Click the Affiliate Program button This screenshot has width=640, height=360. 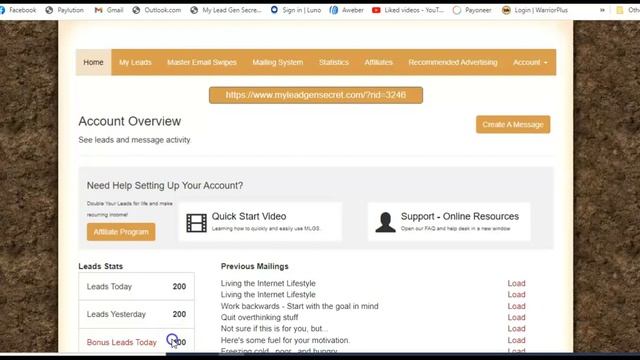[x=121, y=232]
